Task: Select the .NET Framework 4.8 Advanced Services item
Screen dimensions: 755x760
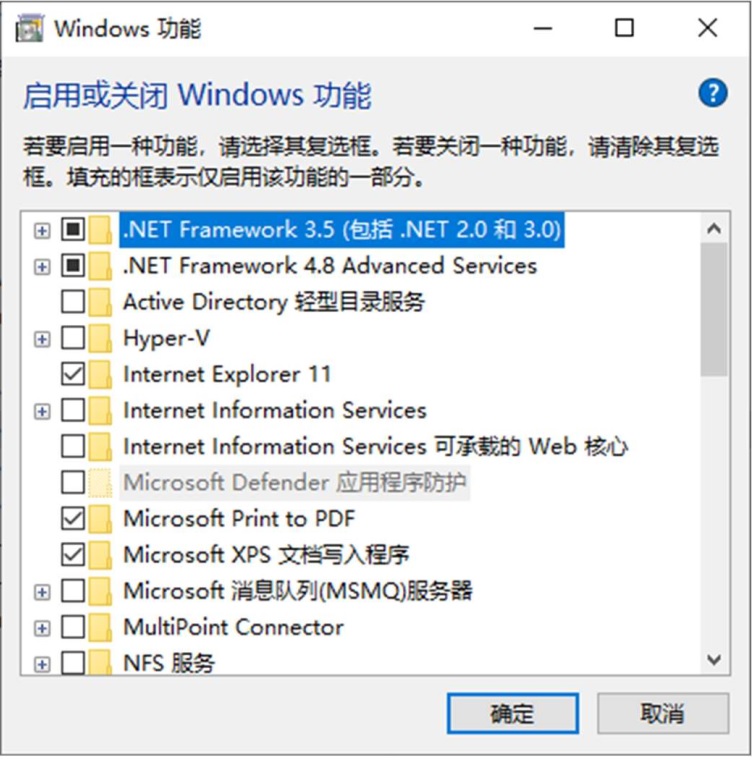Action: tap(329, 266)
